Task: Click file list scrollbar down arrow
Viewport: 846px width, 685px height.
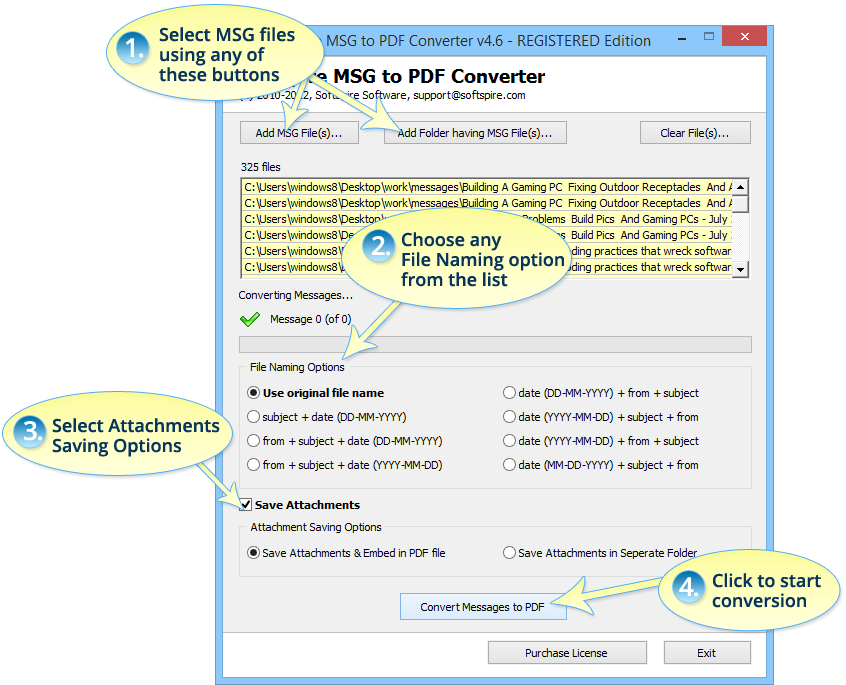Action: tap(741, 269)
